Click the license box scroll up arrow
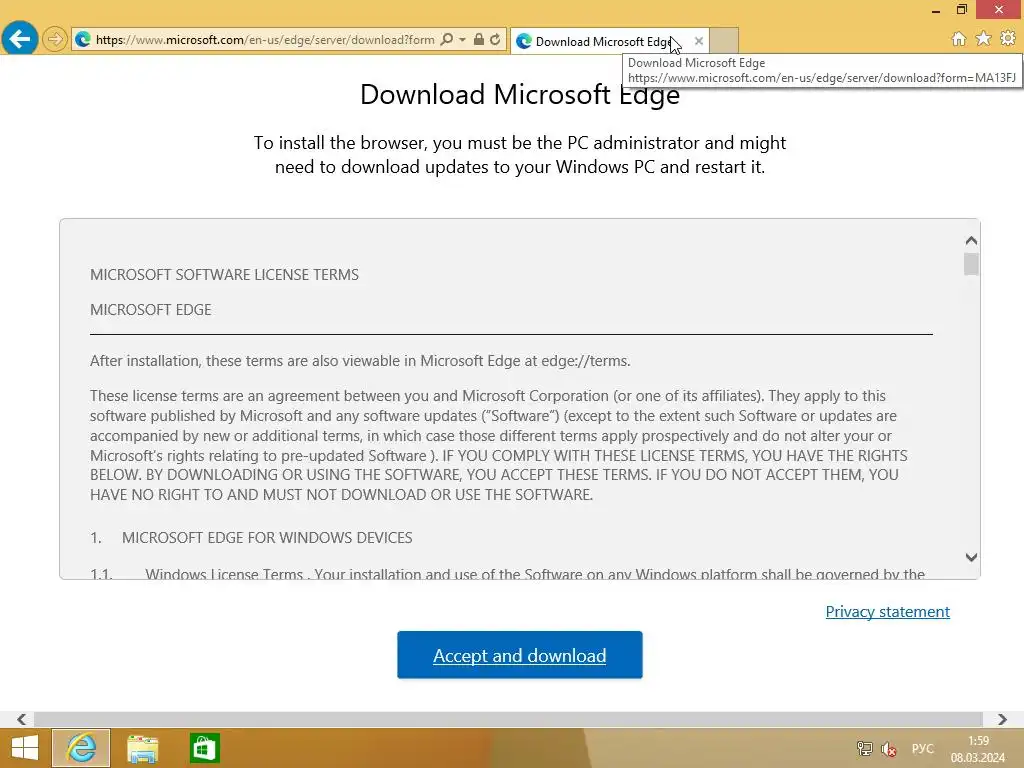This screenshot has width=1024, height=768. [x=971, y=241]
